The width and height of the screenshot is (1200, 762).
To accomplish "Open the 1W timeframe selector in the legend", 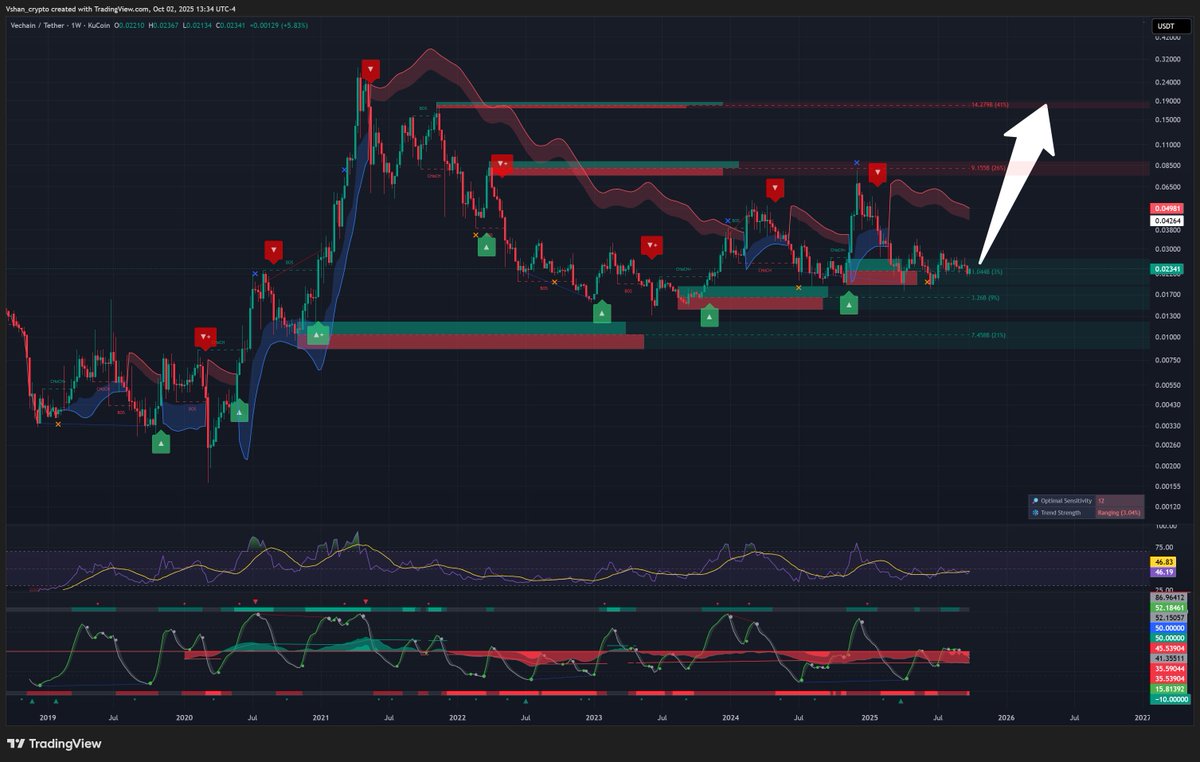I will pos(76,24).
